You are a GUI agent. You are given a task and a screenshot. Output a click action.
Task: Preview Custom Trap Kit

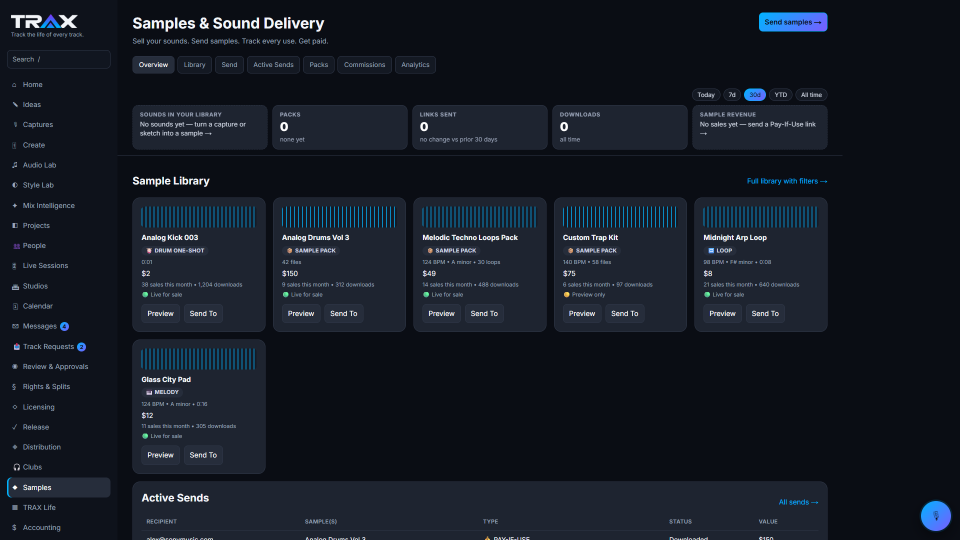click(582, 313)
